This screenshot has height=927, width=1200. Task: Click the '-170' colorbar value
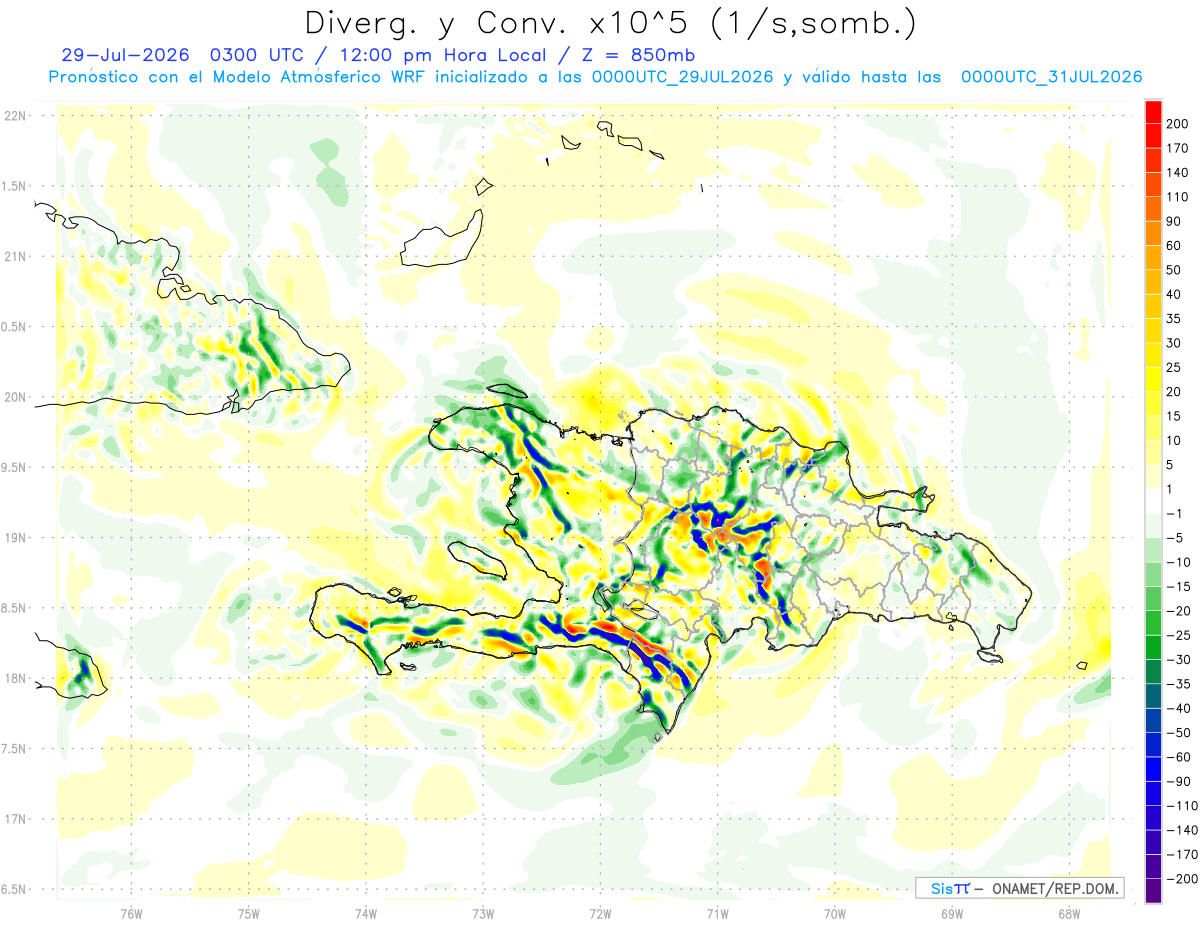(x=1181, y=855)
